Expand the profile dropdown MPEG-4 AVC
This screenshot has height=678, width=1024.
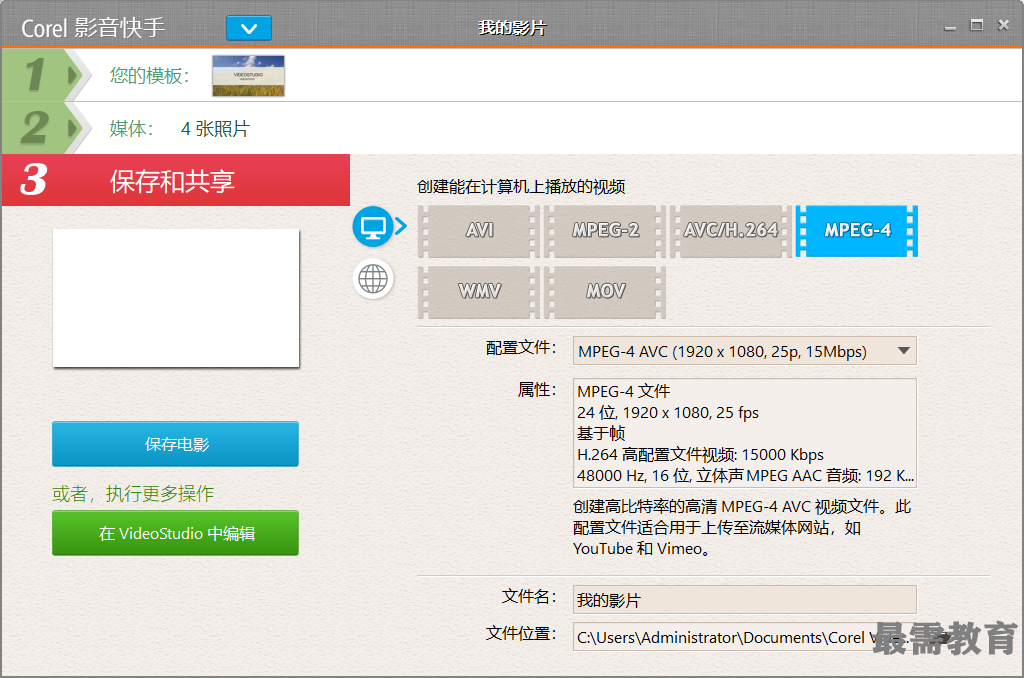click(x=744, y=351)
